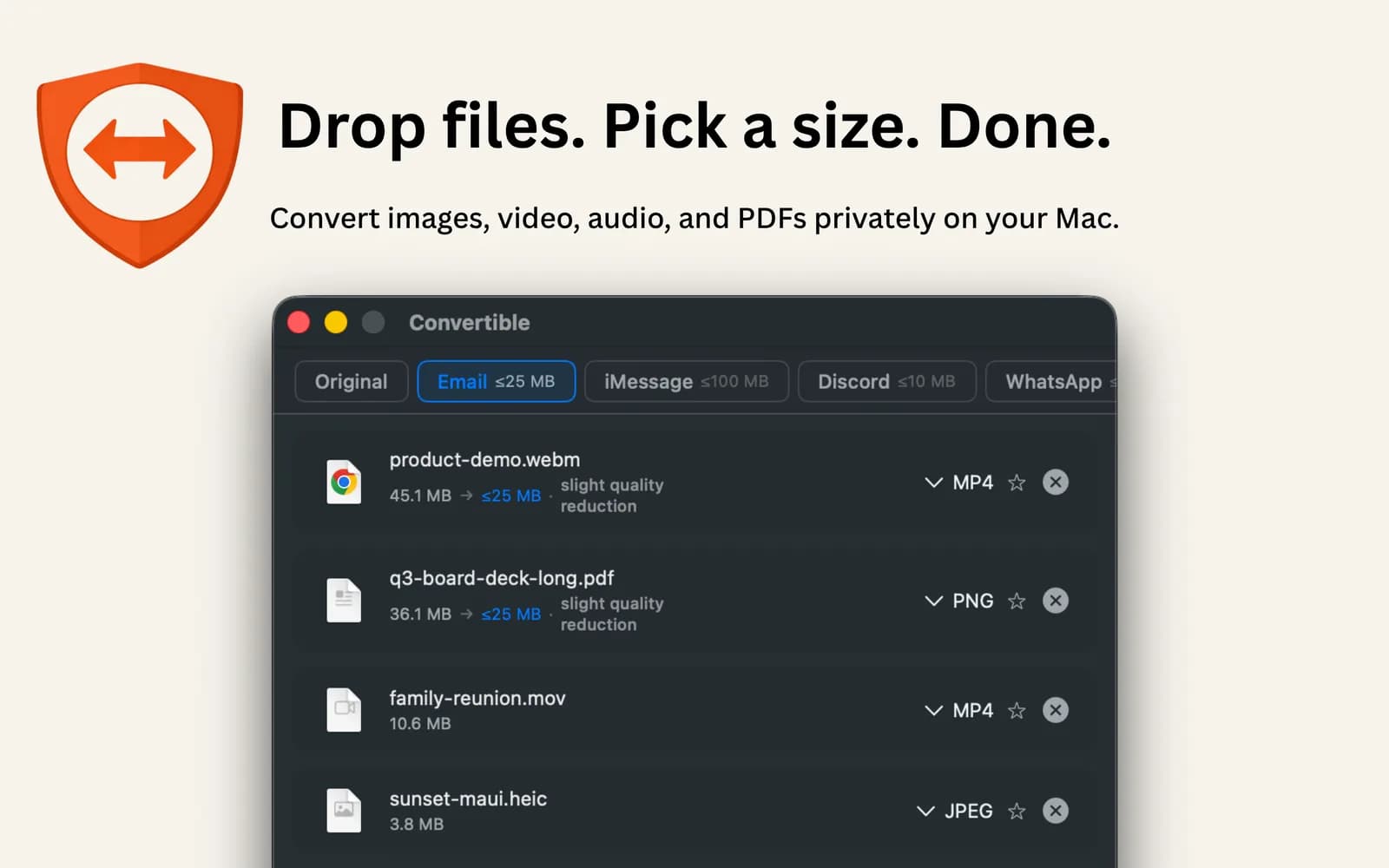Click the product-demo.webm file name

(484, 459)
